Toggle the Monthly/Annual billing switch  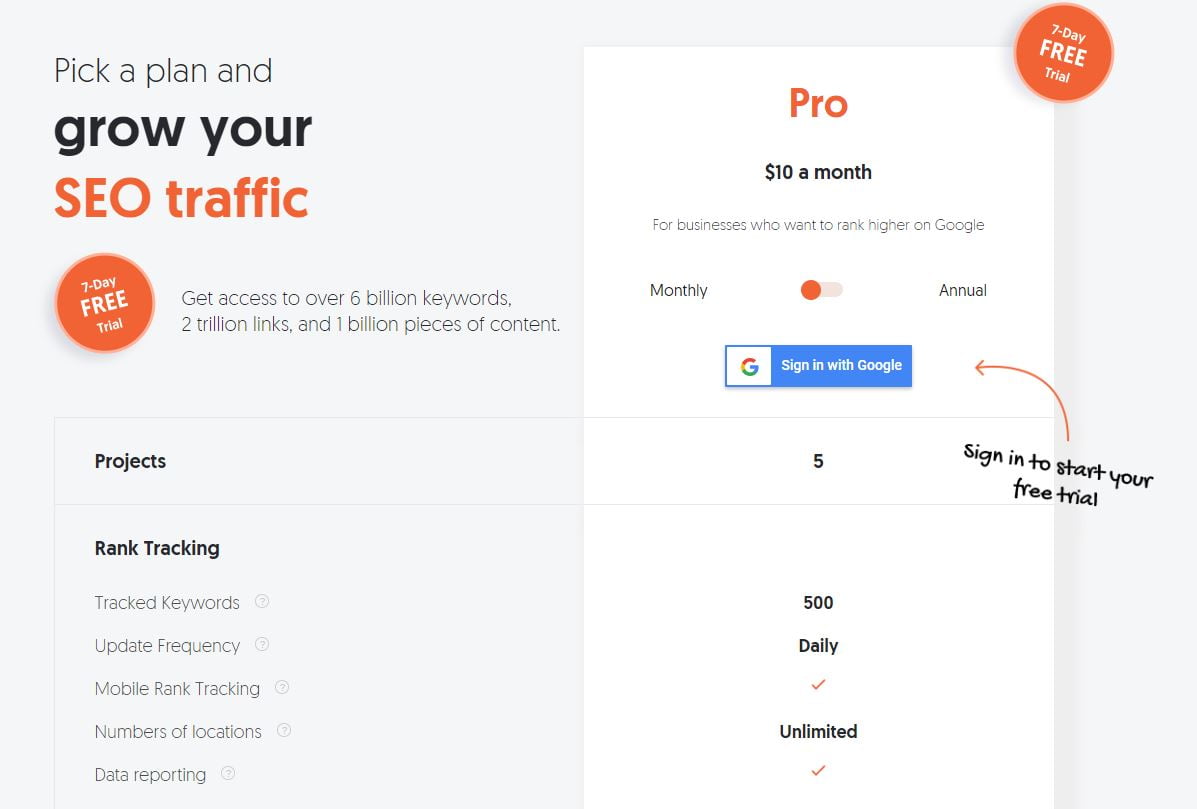tap(821, 290)
